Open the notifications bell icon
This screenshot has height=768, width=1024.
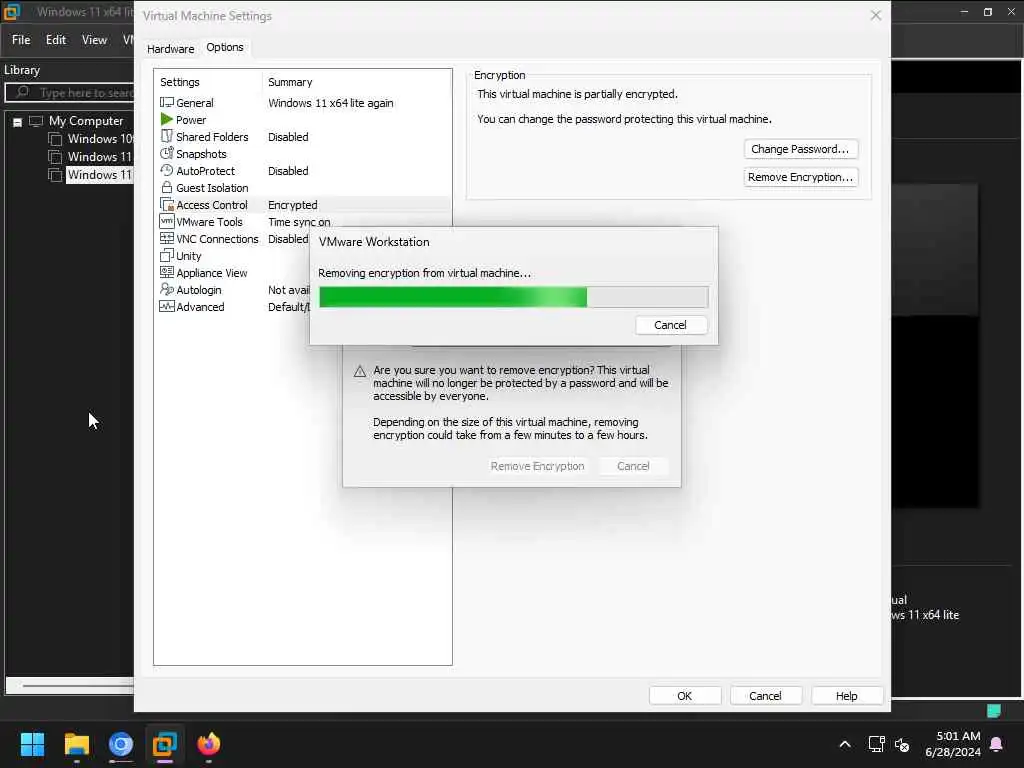coord(996,744)
